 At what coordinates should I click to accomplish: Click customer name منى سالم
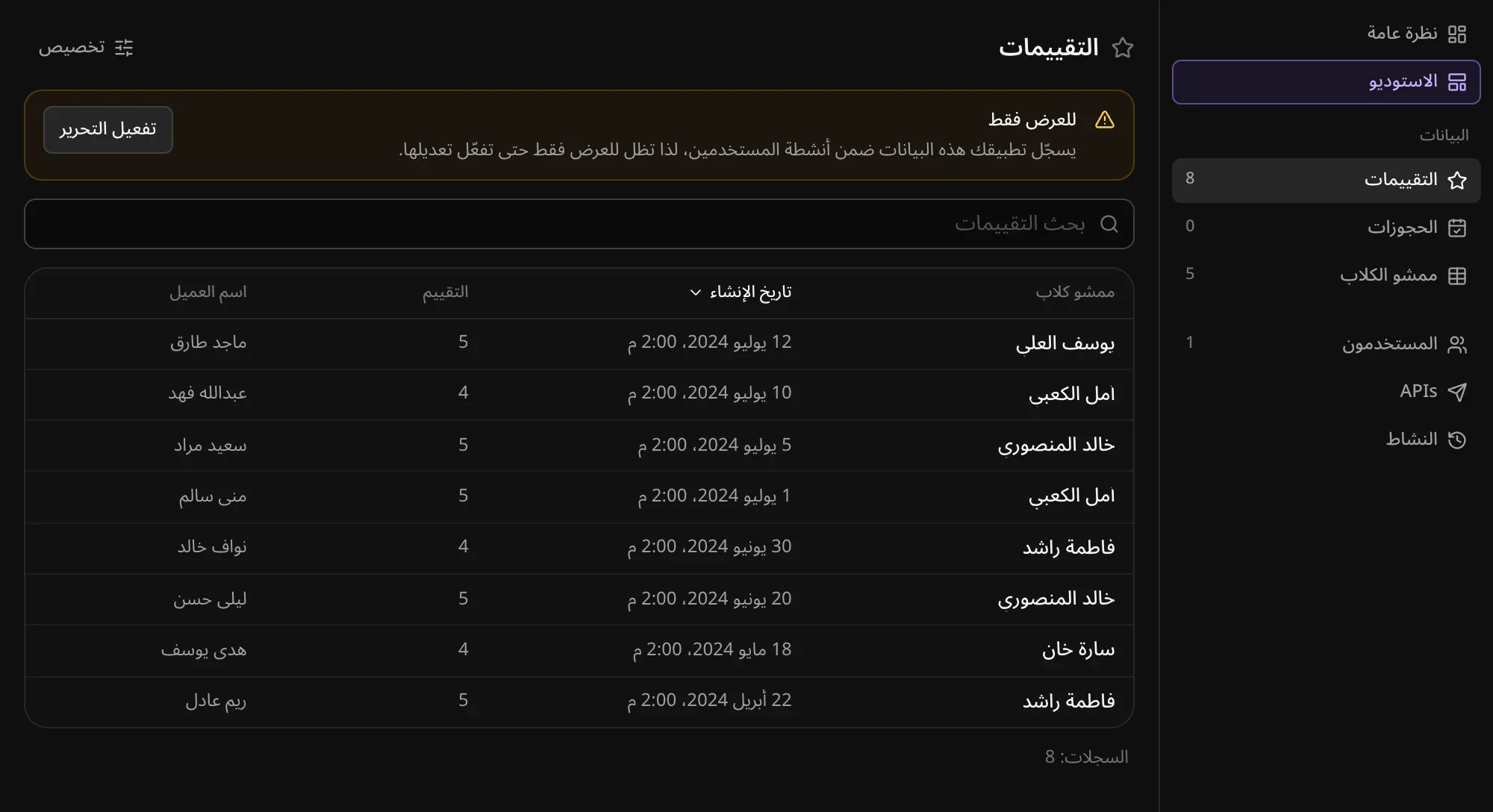pos(213,496)
